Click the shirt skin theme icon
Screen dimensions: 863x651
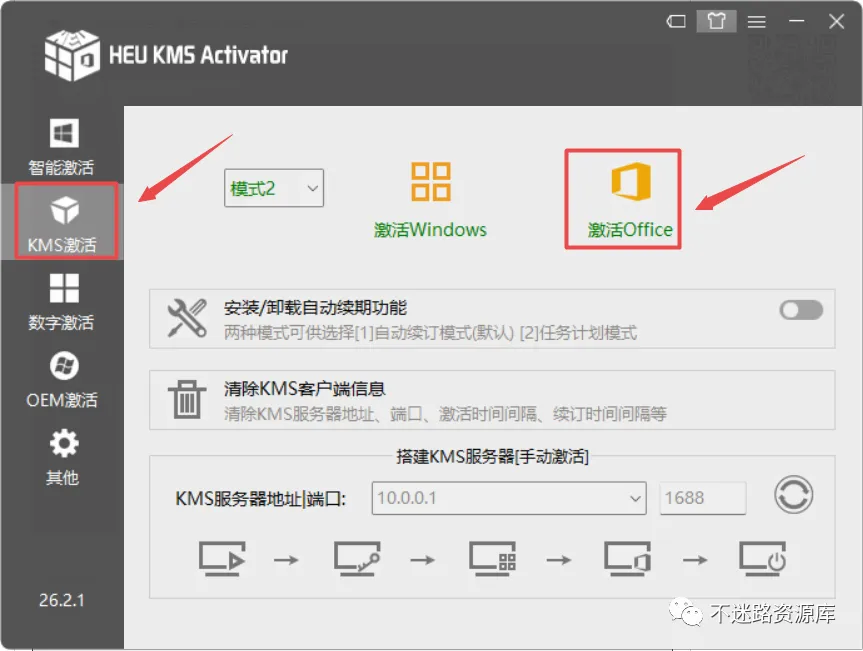coord(717,21)
